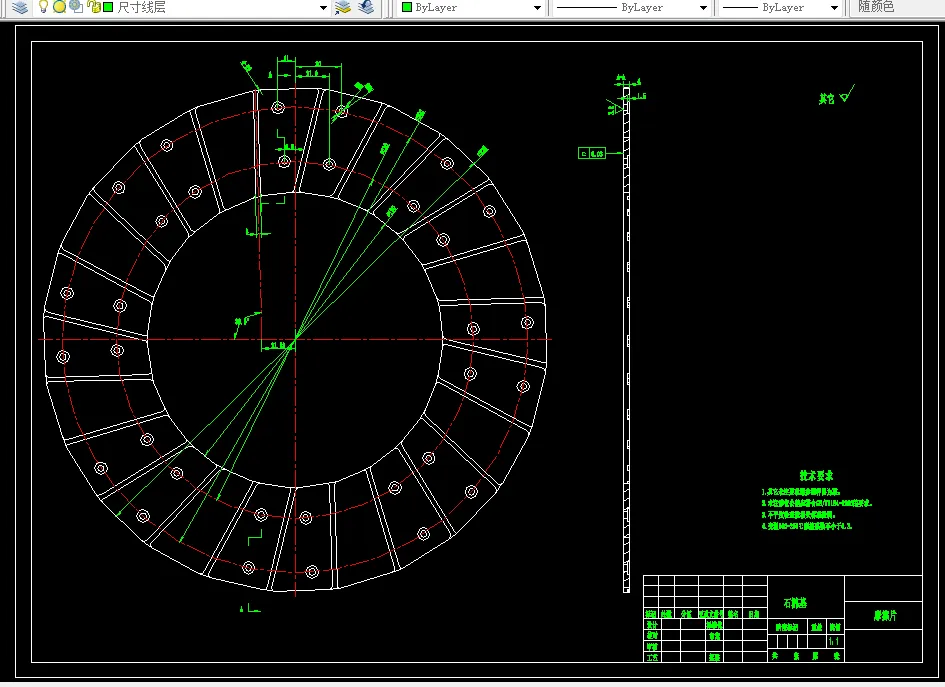
Task: Open the Layer Properties Manager icon
Action: pos(19,7)
